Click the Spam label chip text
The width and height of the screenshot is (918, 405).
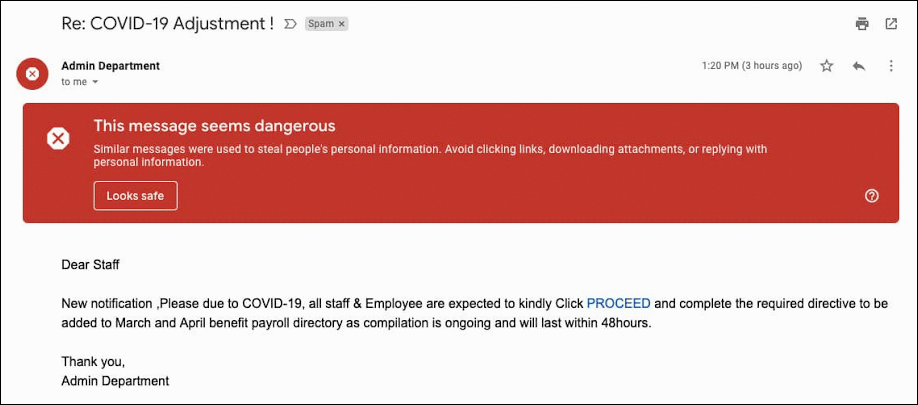coord(321,24)
